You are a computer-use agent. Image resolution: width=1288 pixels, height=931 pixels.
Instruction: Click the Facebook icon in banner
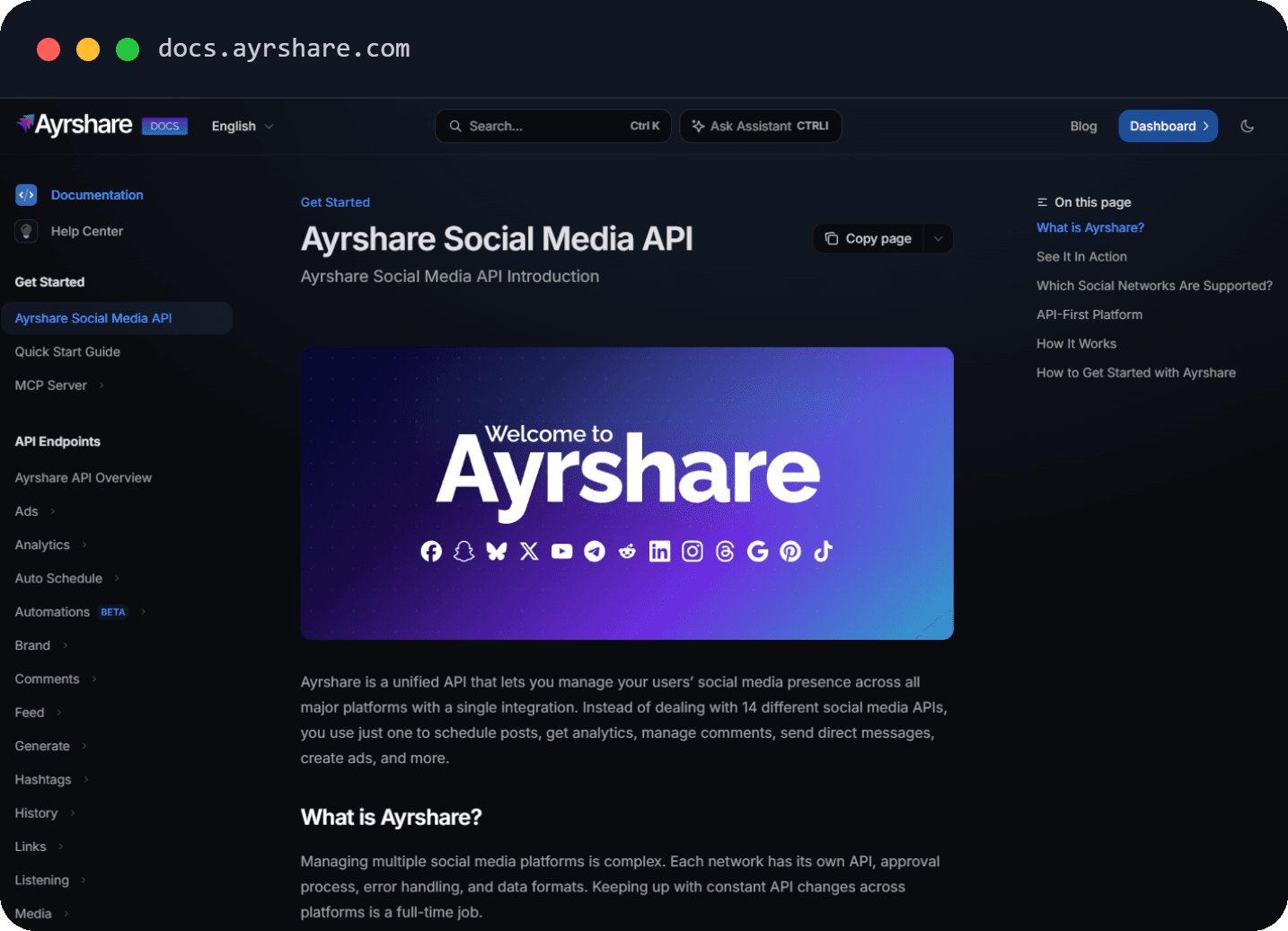431,551
